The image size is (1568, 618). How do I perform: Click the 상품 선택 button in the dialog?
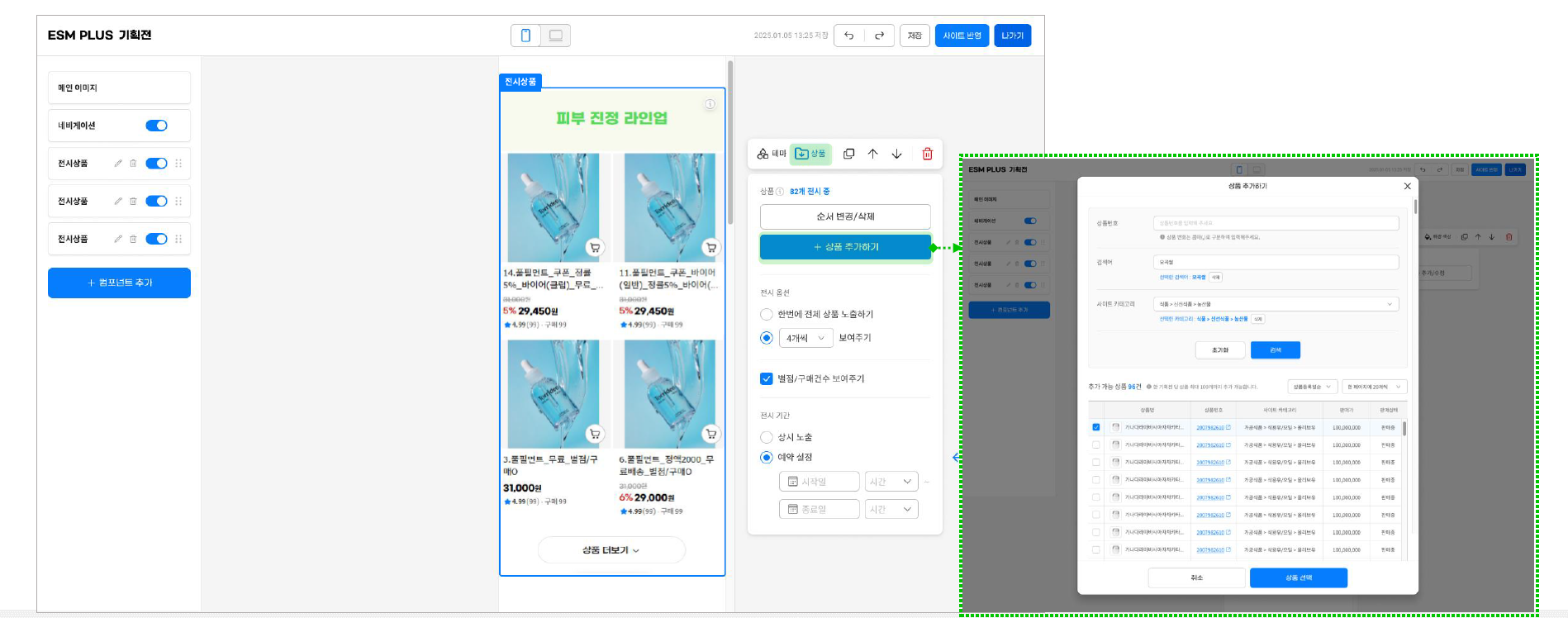click(1298, 578)
